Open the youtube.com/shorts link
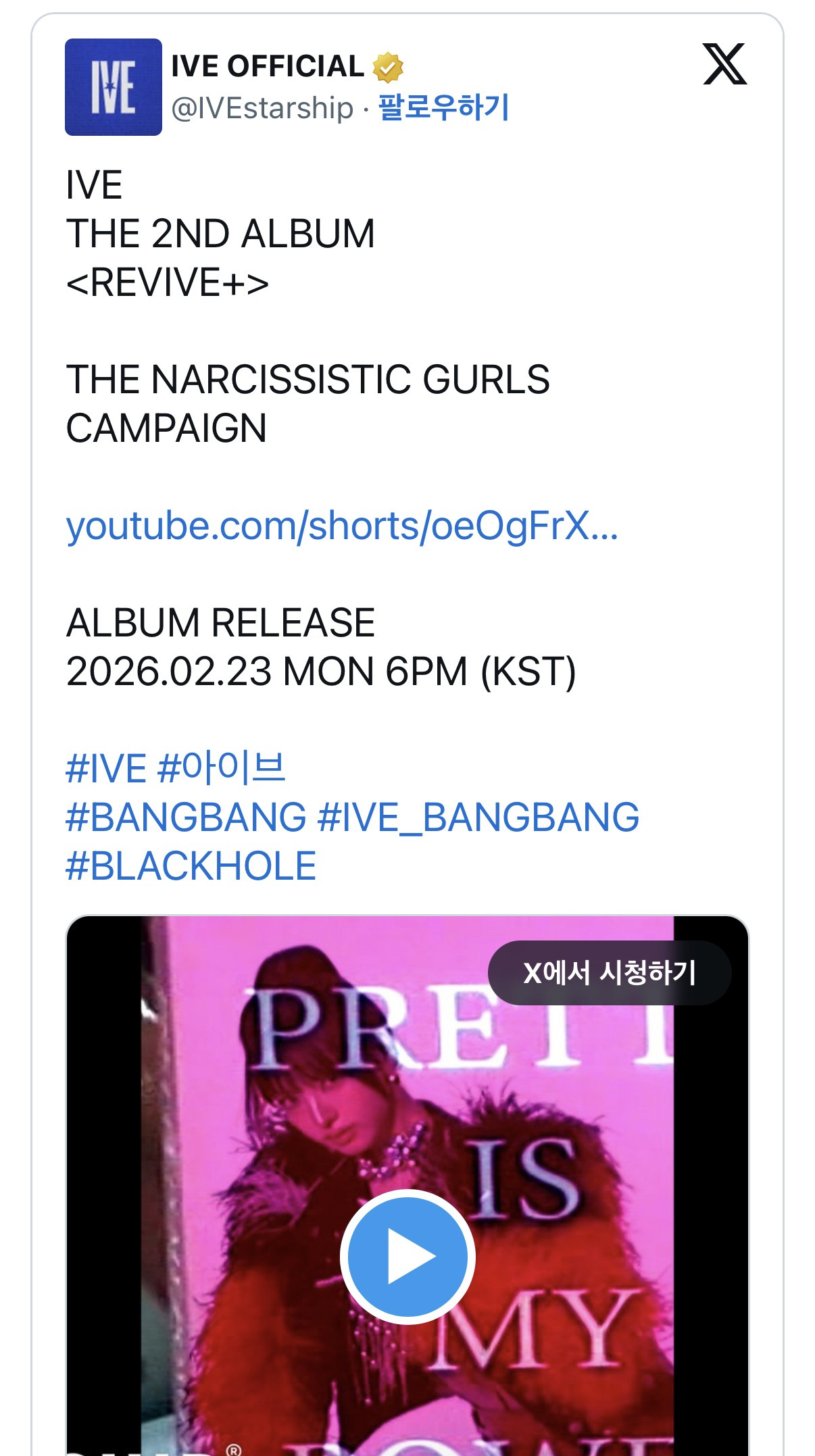This screenshot has width=815, height=1456. 342,526
